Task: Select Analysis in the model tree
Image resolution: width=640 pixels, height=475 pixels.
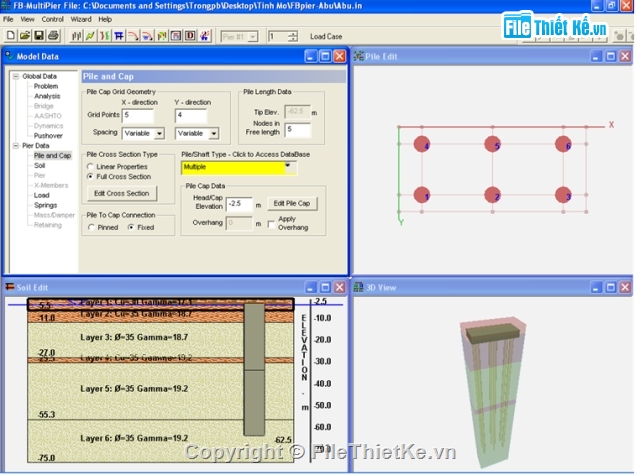Action: 47,96
